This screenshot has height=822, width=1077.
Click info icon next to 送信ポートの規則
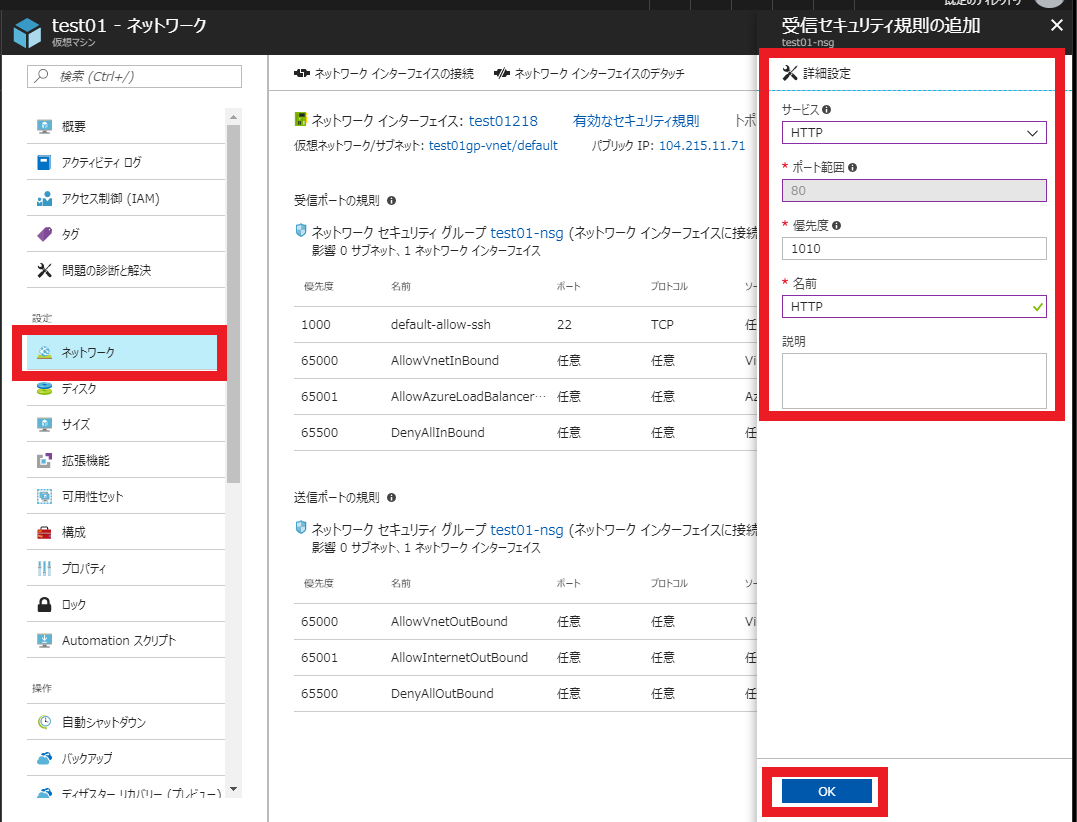coord(392,497)
